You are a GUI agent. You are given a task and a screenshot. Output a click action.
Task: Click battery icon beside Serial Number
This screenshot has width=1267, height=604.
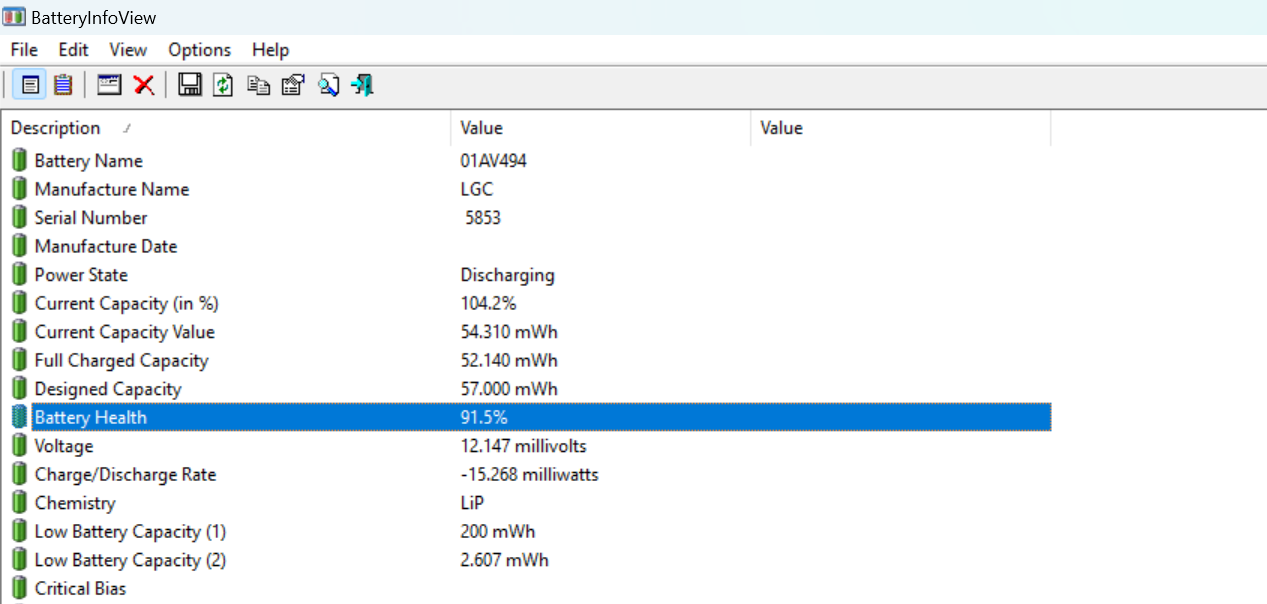(19, 217)
